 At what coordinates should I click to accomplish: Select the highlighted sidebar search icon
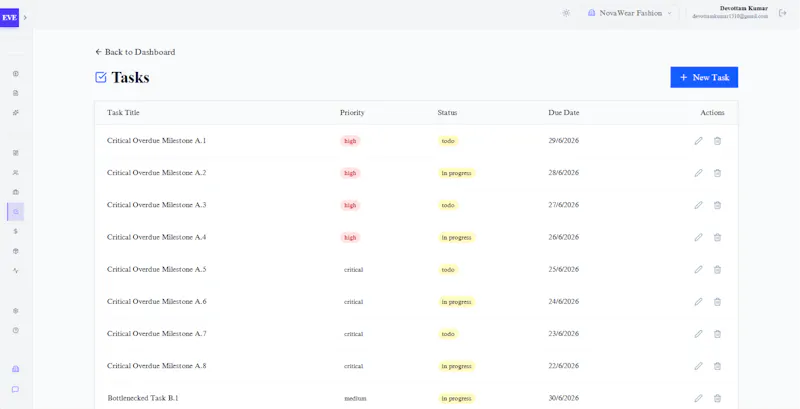click(15, 212)
